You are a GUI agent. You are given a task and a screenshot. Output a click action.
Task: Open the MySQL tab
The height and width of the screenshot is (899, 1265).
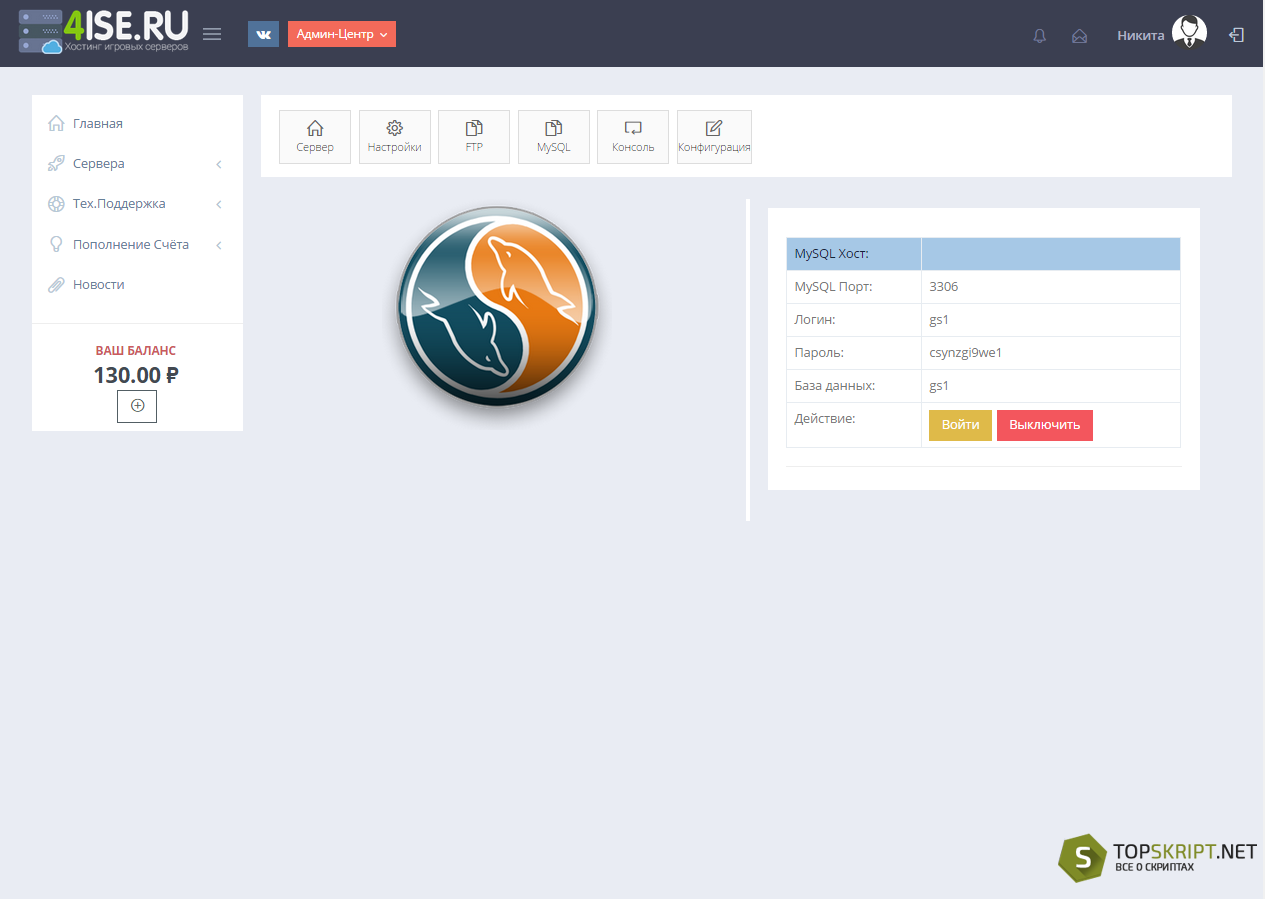pos(554,137)
